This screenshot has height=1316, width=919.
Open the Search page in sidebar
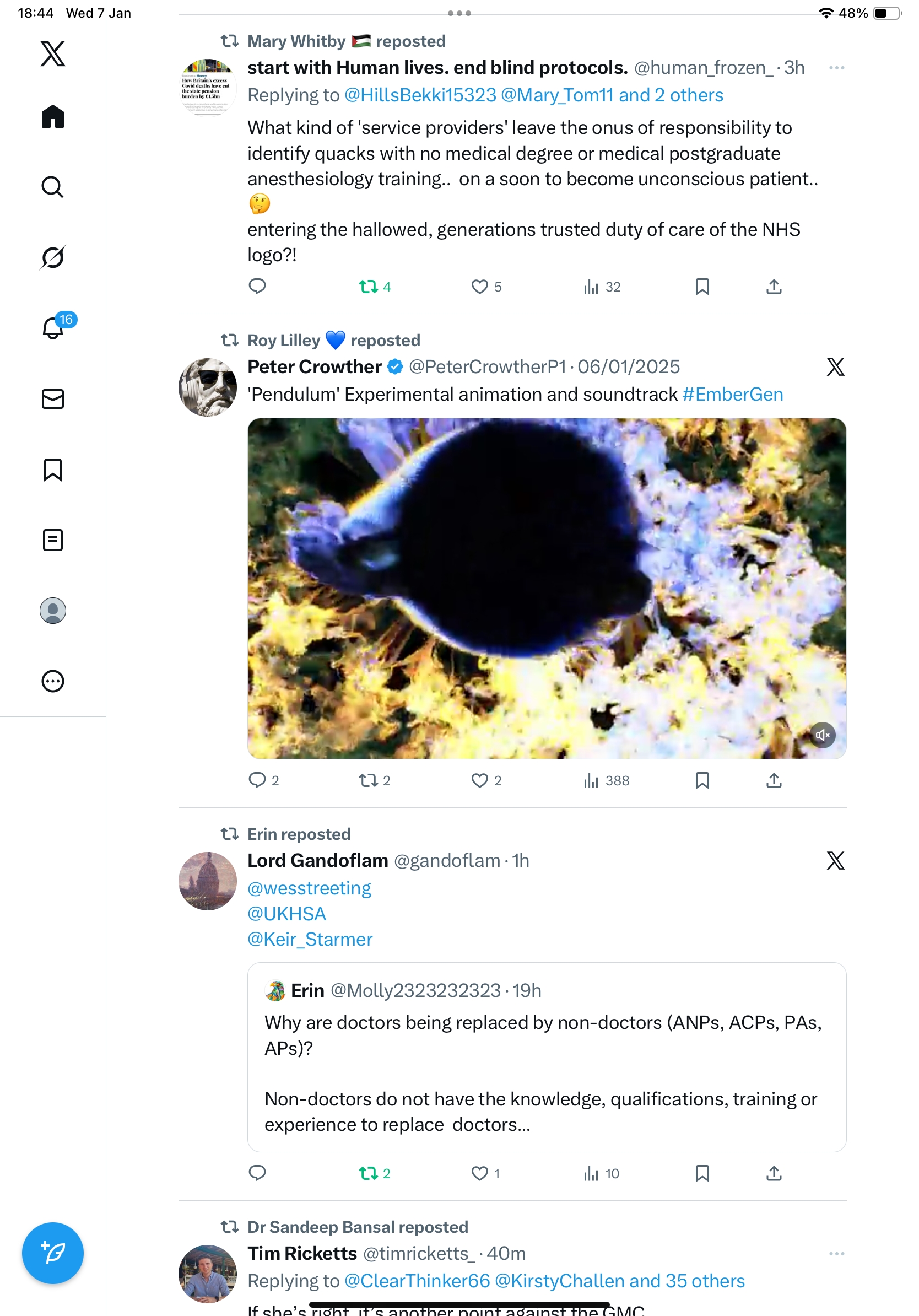click(53, 187)
